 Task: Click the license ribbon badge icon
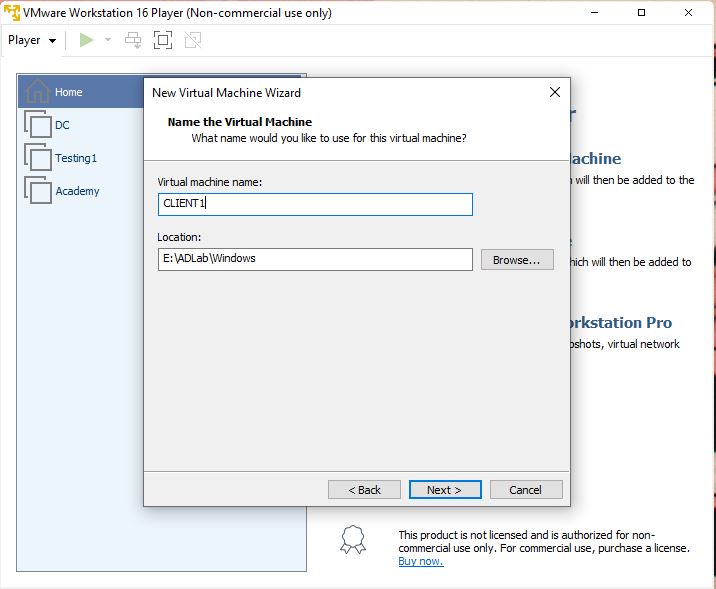(x=353, y=539)
